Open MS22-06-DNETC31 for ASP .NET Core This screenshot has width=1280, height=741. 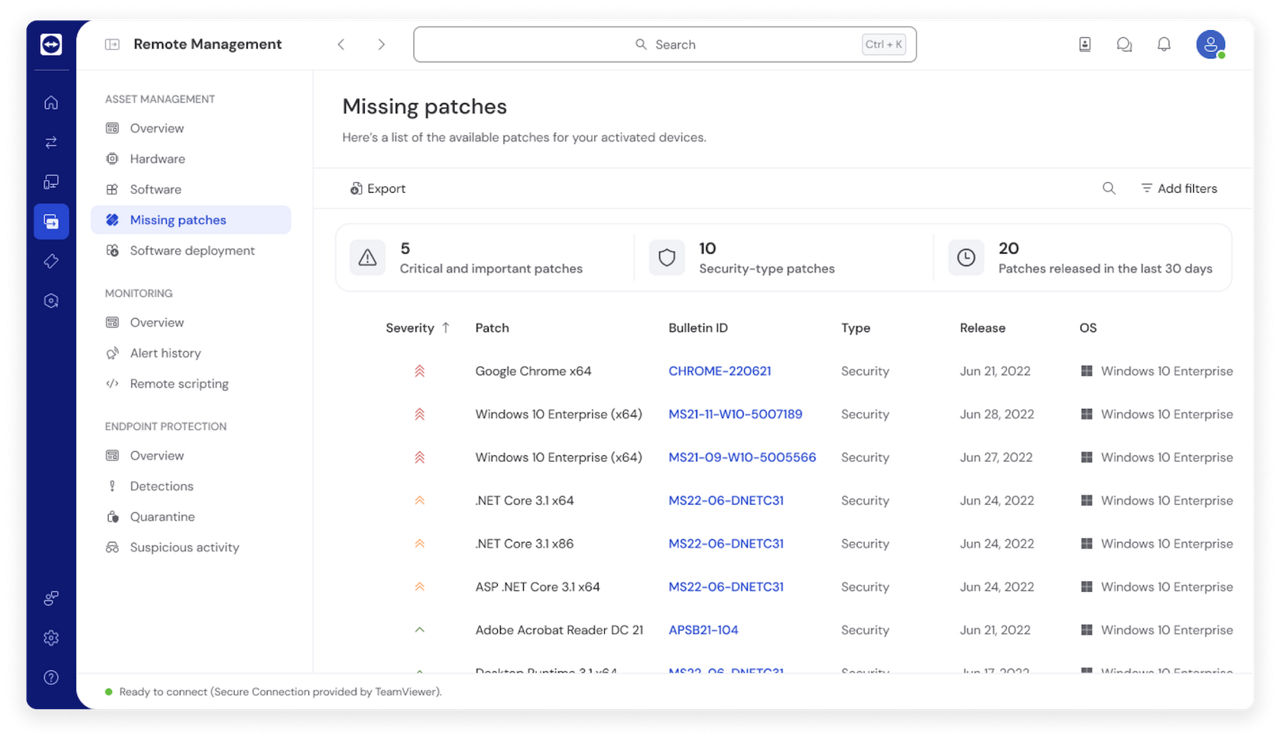[726, 587]
